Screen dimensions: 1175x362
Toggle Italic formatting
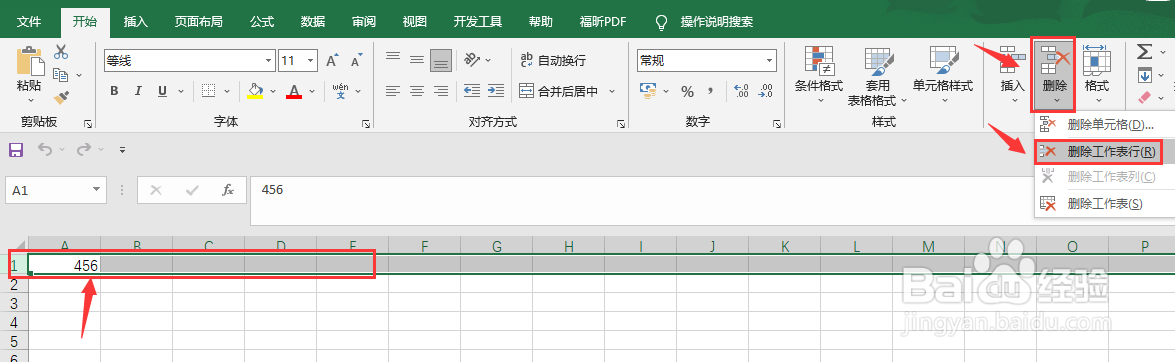[x=139, y=91]
